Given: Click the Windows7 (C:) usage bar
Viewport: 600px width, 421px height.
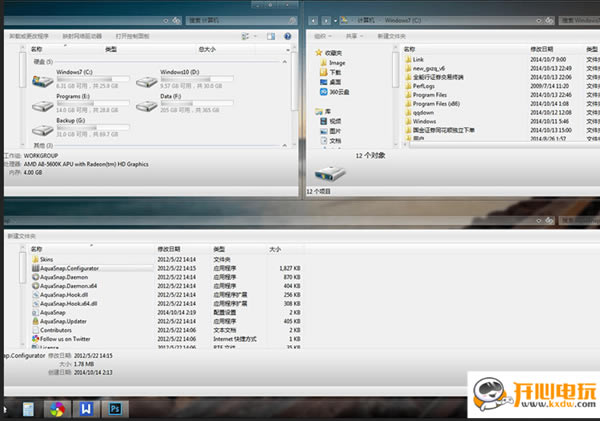Looking at the screenshot, I should tap(93, 79).
